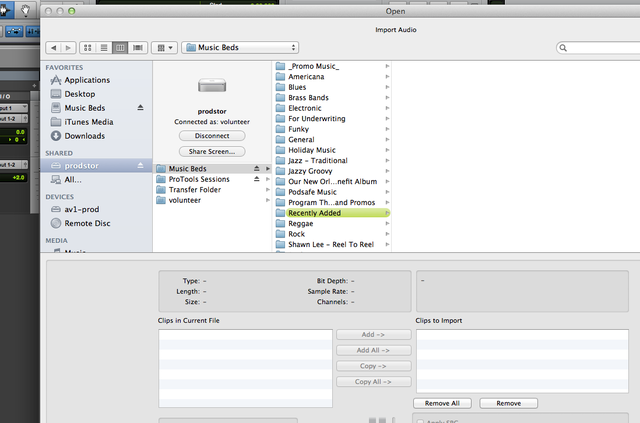Eject Music Beds volume in sidebar
640x423 pixels.
click(x=141, y=108)
